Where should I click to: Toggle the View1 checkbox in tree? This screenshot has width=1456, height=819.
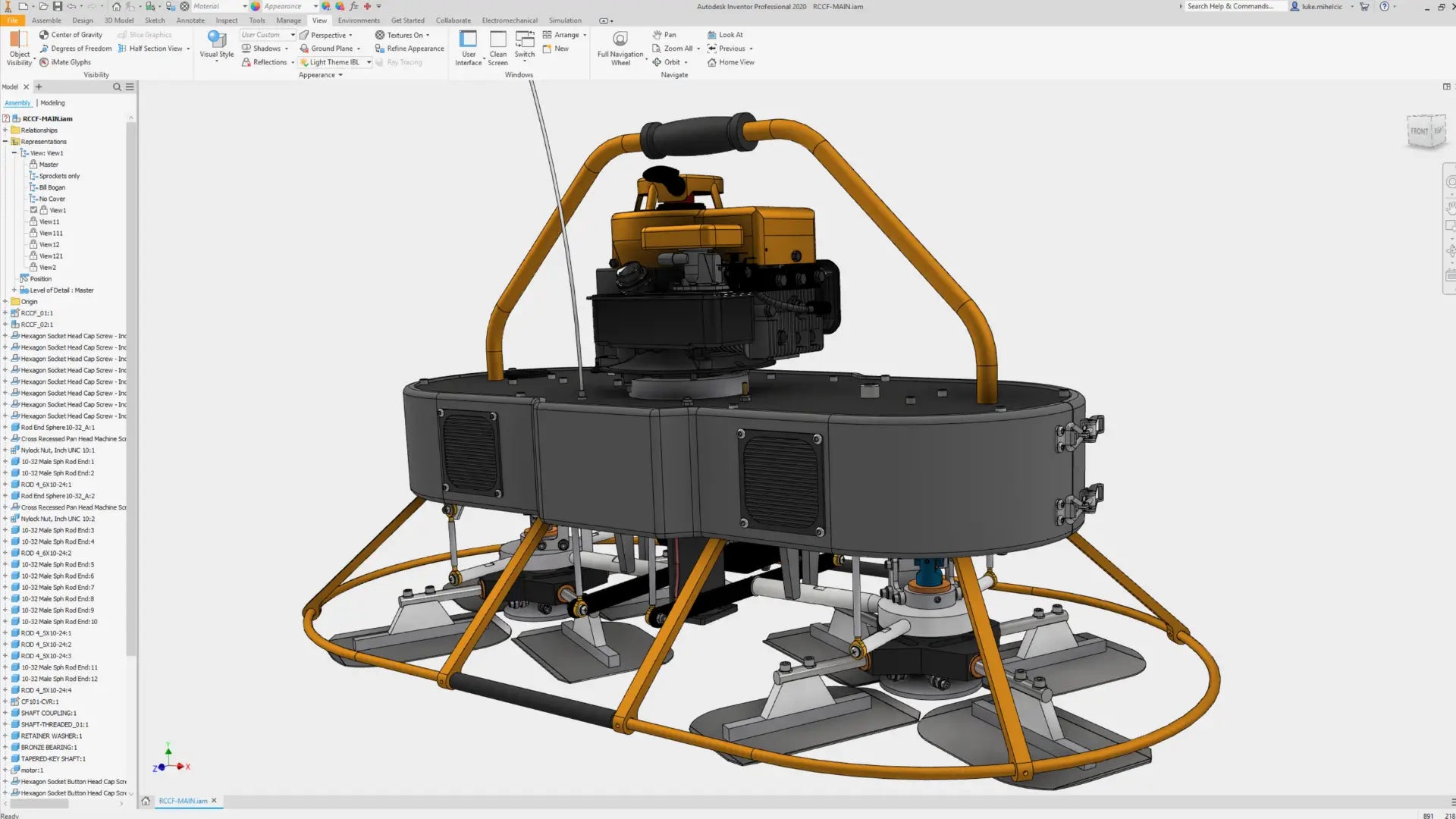pos(33,210)
